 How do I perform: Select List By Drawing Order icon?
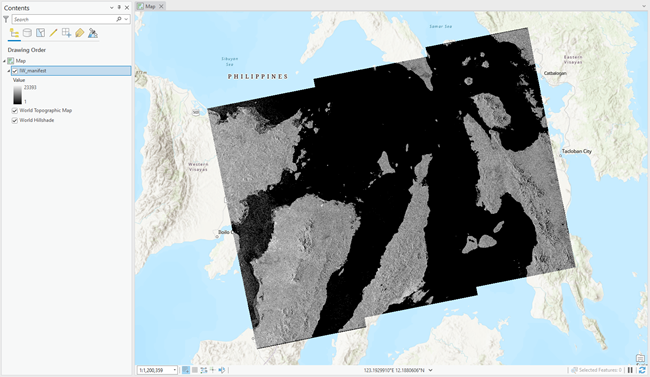pos(14,33)
